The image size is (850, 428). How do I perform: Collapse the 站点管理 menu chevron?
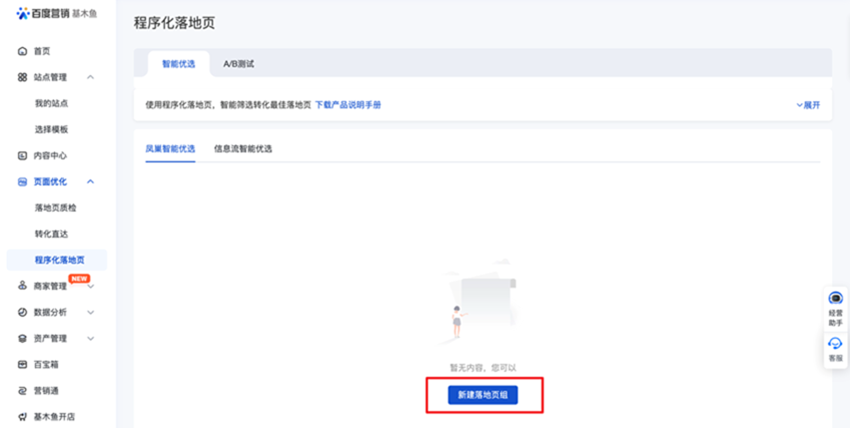point(91,77)
